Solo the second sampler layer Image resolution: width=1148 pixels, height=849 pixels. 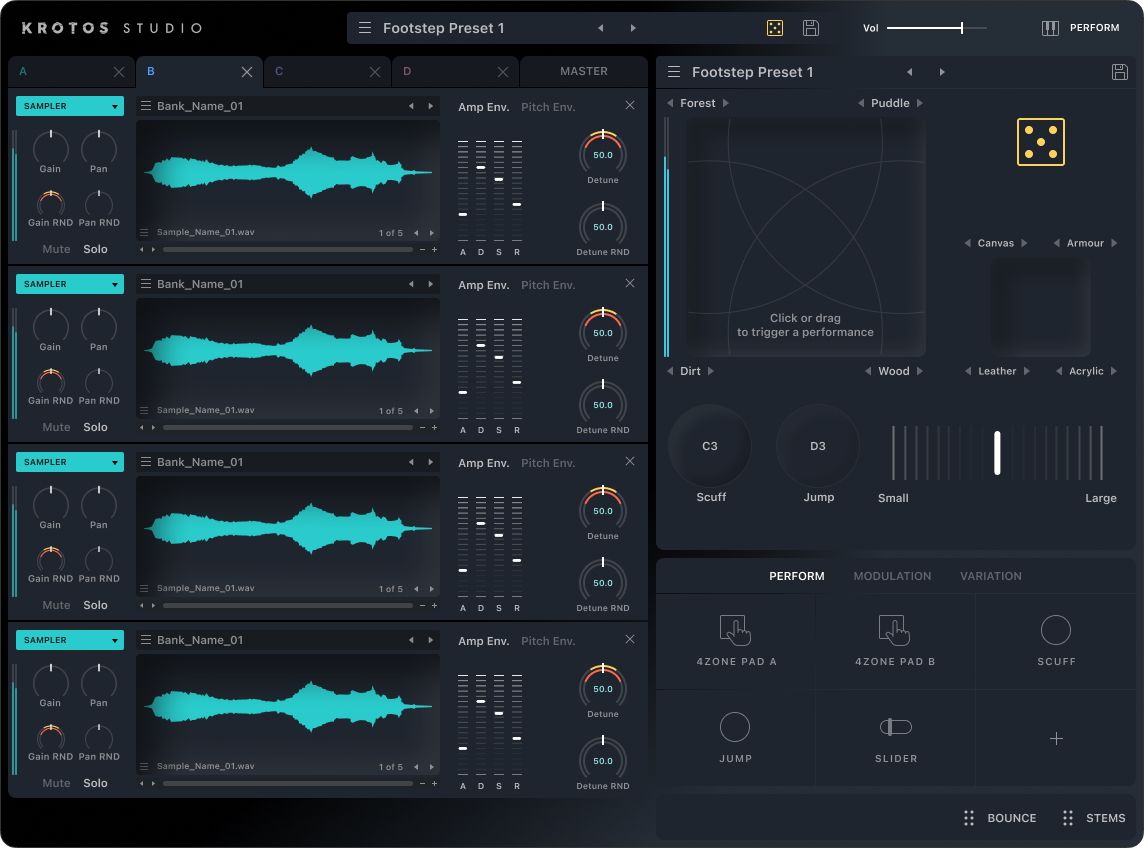(95, 427)
